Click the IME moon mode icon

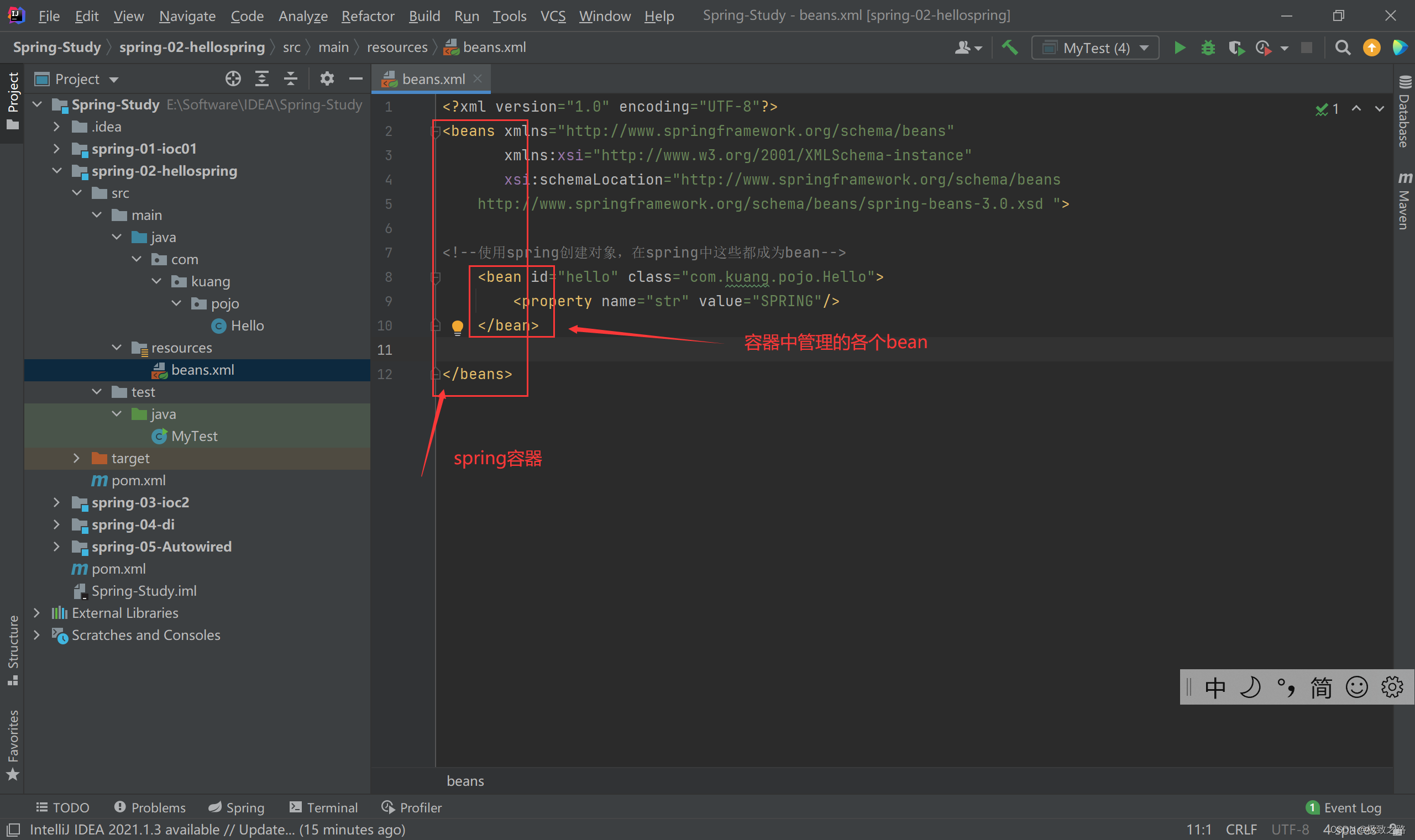1250,687
